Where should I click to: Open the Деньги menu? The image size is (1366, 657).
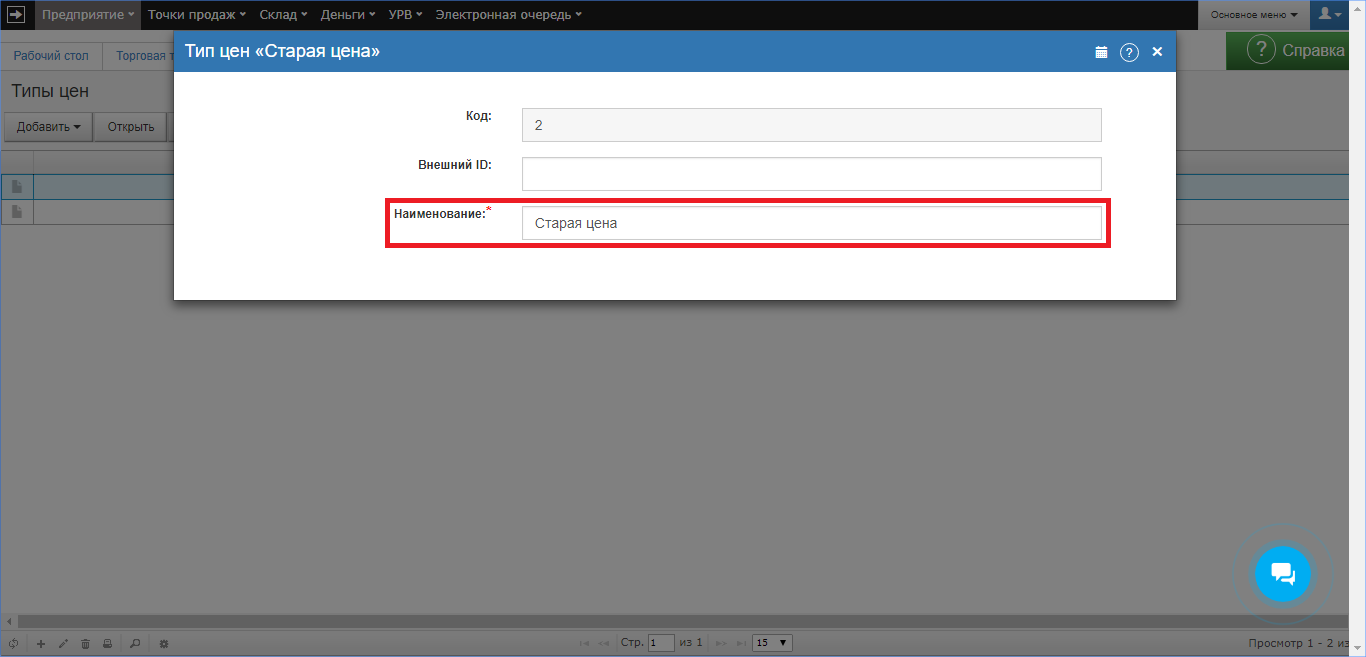click(x=348, y=15)
